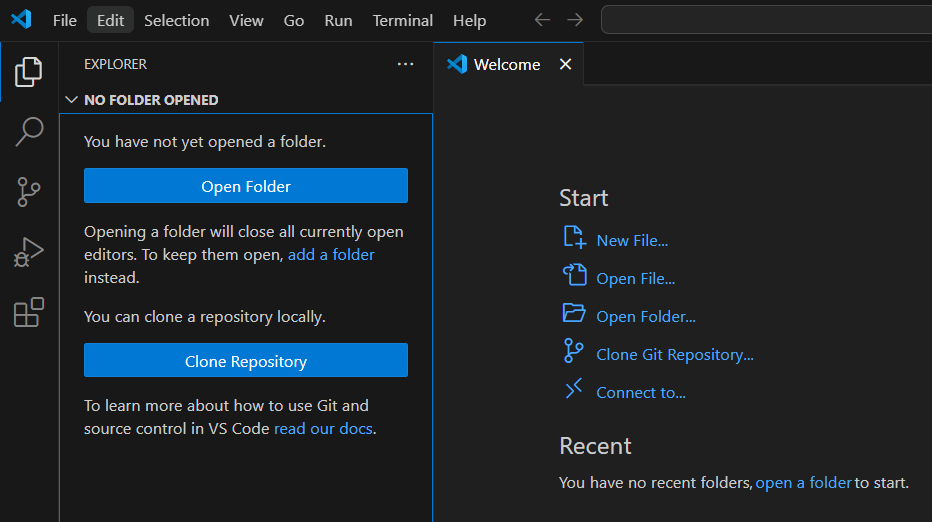This screenshot has height=522, width=932.
Task: Open the View menu
Action: click(246, 20)
